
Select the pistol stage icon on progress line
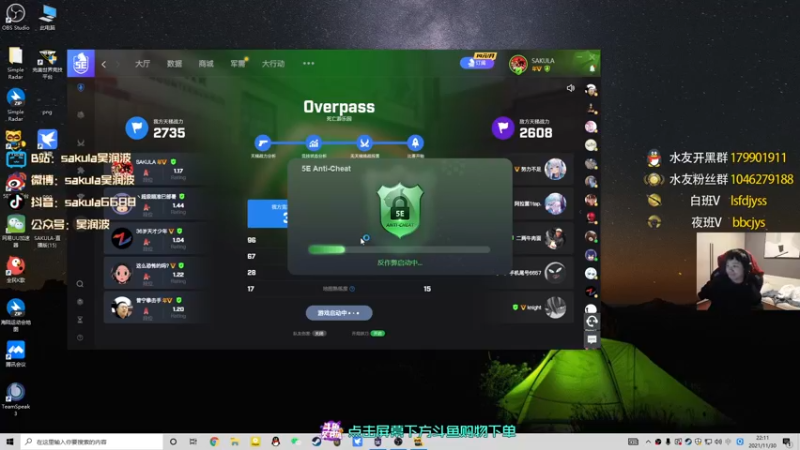pos(263,143)
